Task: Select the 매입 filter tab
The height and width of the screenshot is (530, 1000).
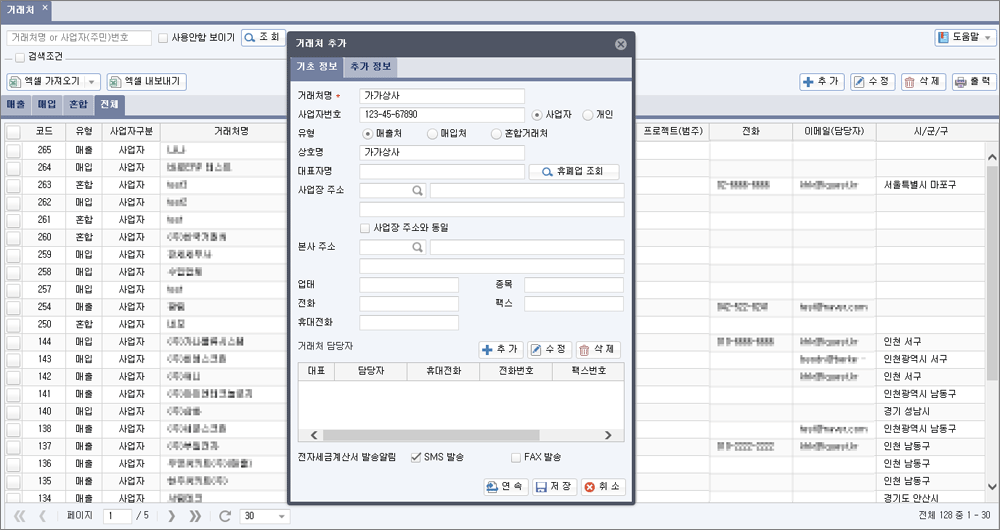Action: 47,105
